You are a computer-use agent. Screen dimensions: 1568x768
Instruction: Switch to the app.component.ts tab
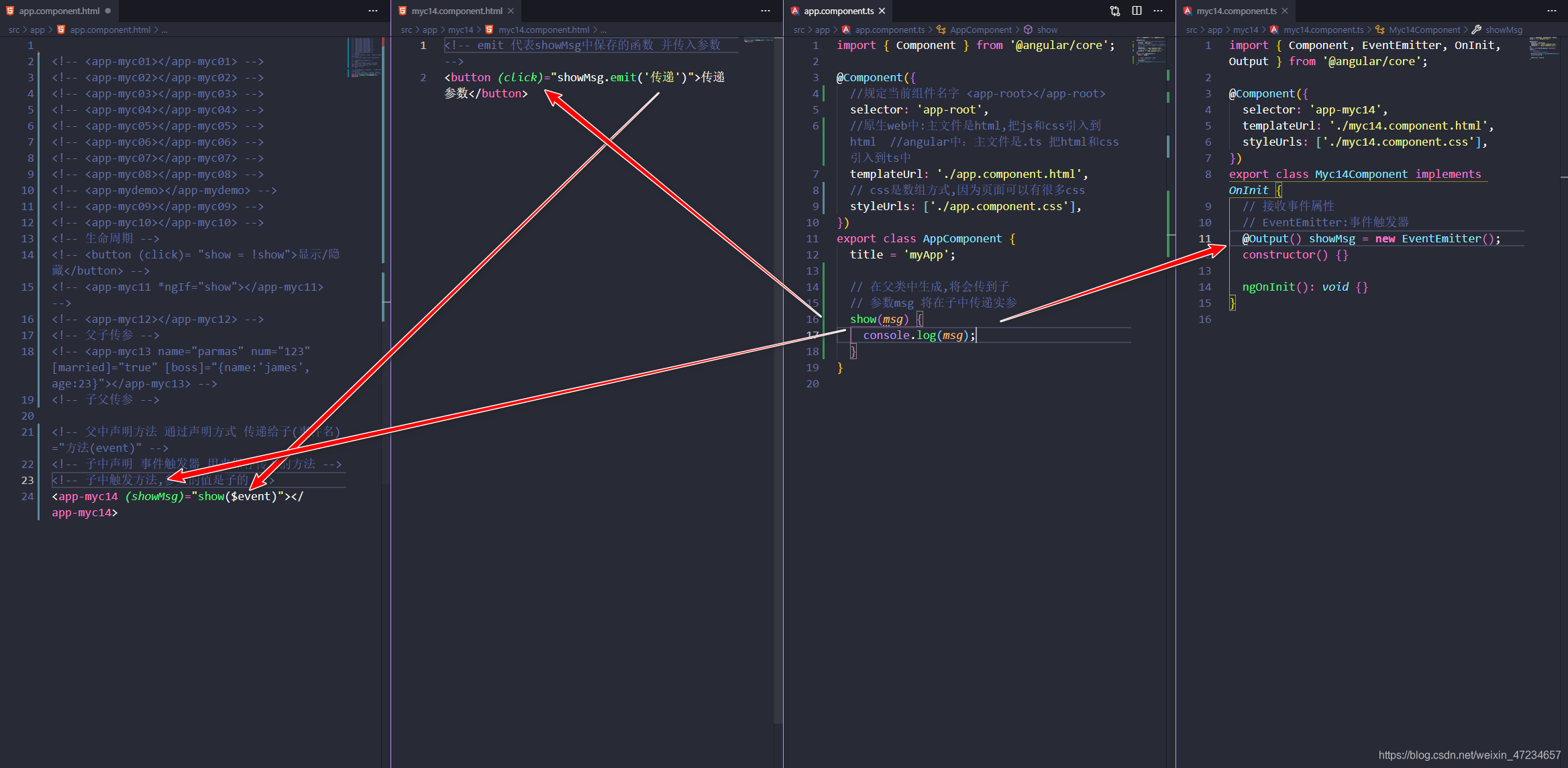tap(839, 11)
